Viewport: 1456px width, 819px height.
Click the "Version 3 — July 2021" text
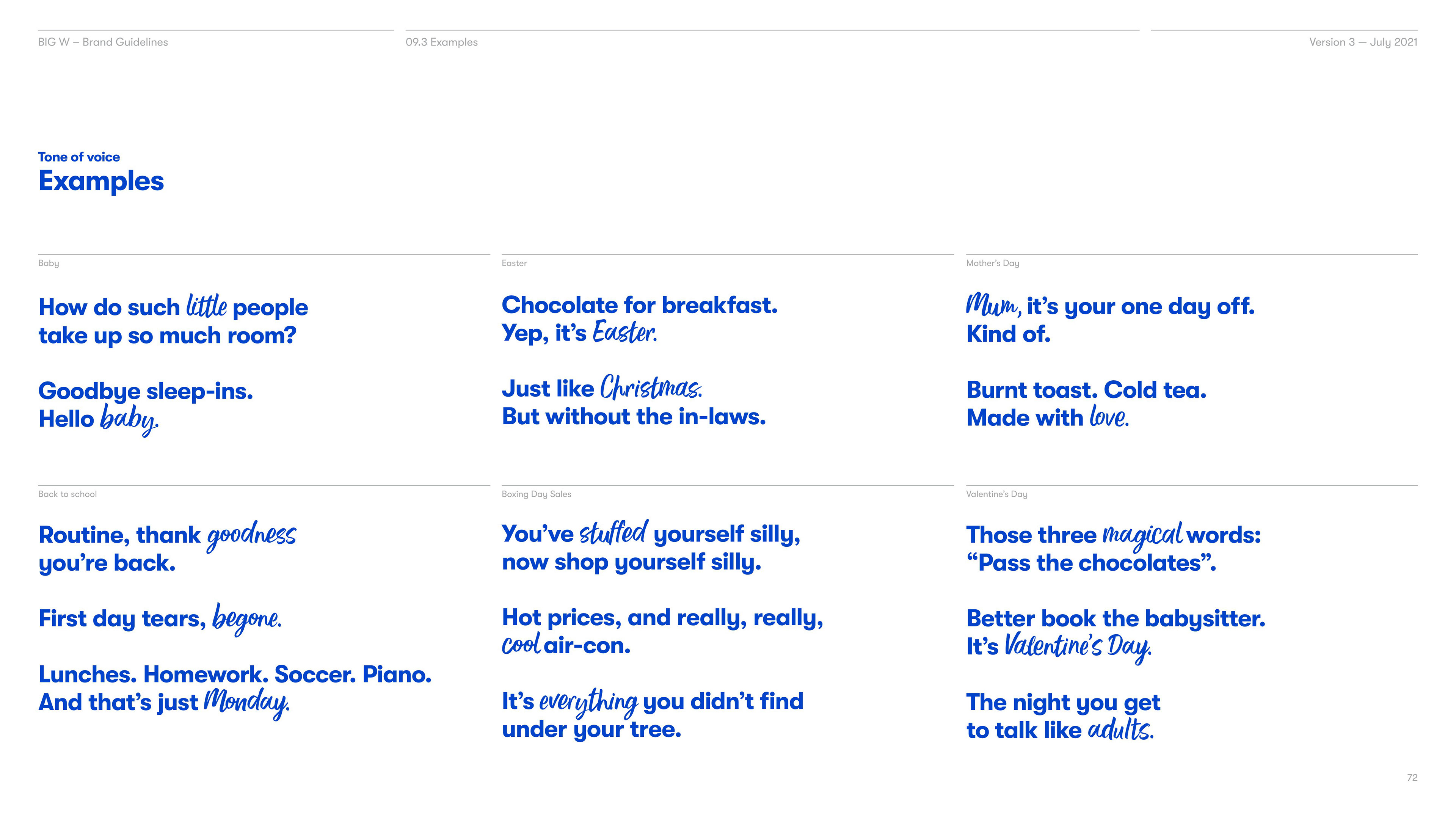[x=1363, y=42]
